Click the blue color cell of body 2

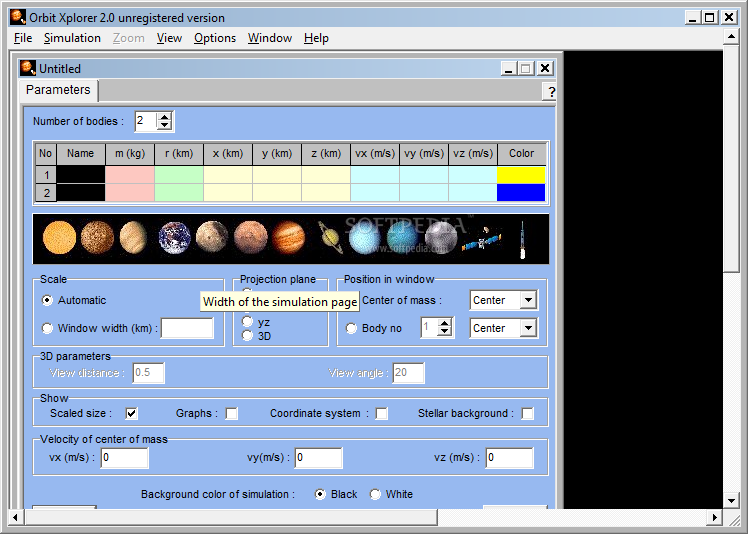coord(521,193)
